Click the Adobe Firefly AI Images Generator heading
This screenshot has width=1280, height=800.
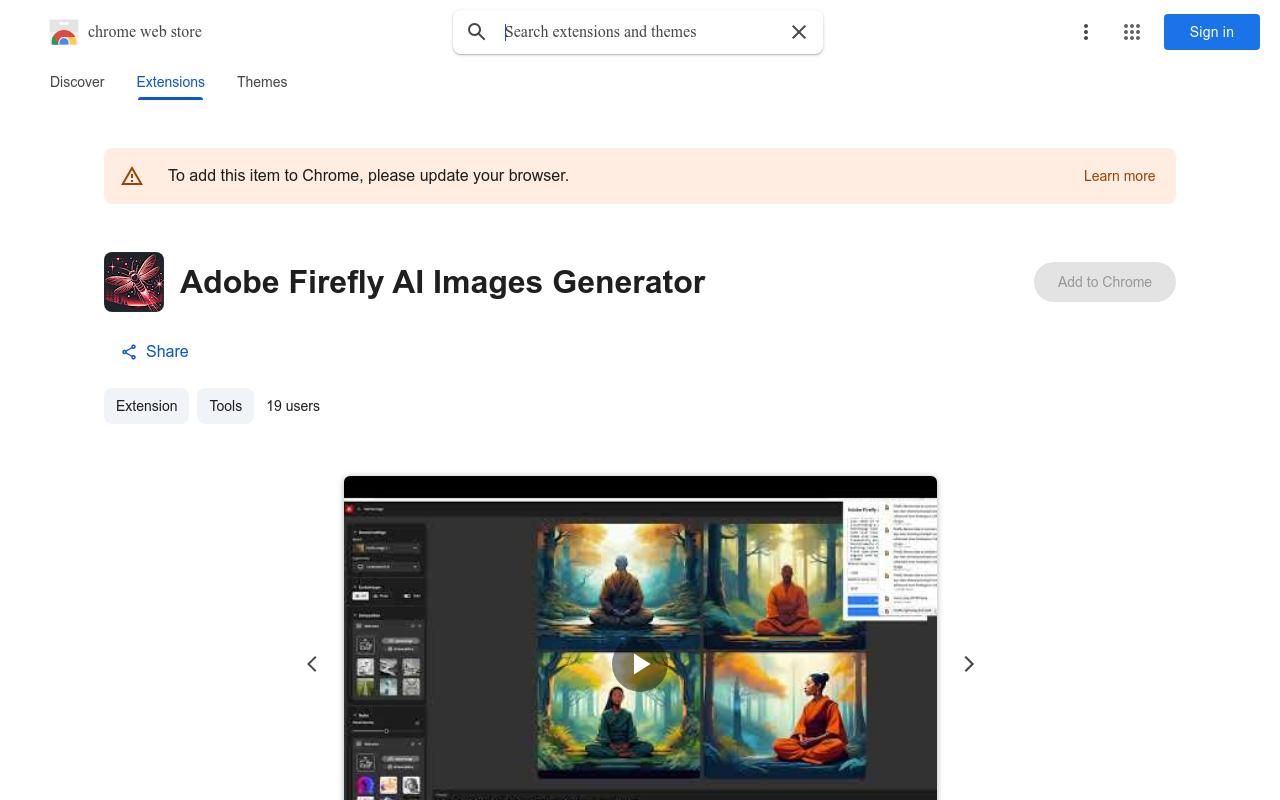[x=442, y=282]
